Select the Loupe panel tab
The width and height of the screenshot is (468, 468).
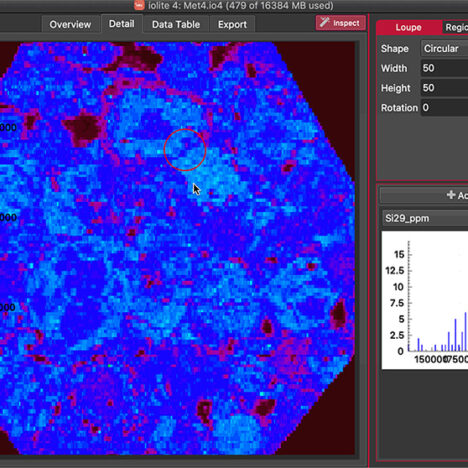[409, 27]
